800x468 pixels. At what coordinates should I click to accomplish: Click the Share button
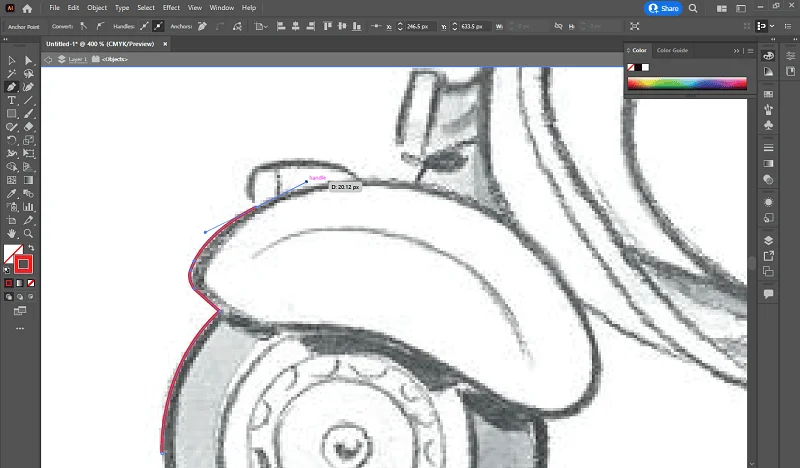tap(663, 8)
